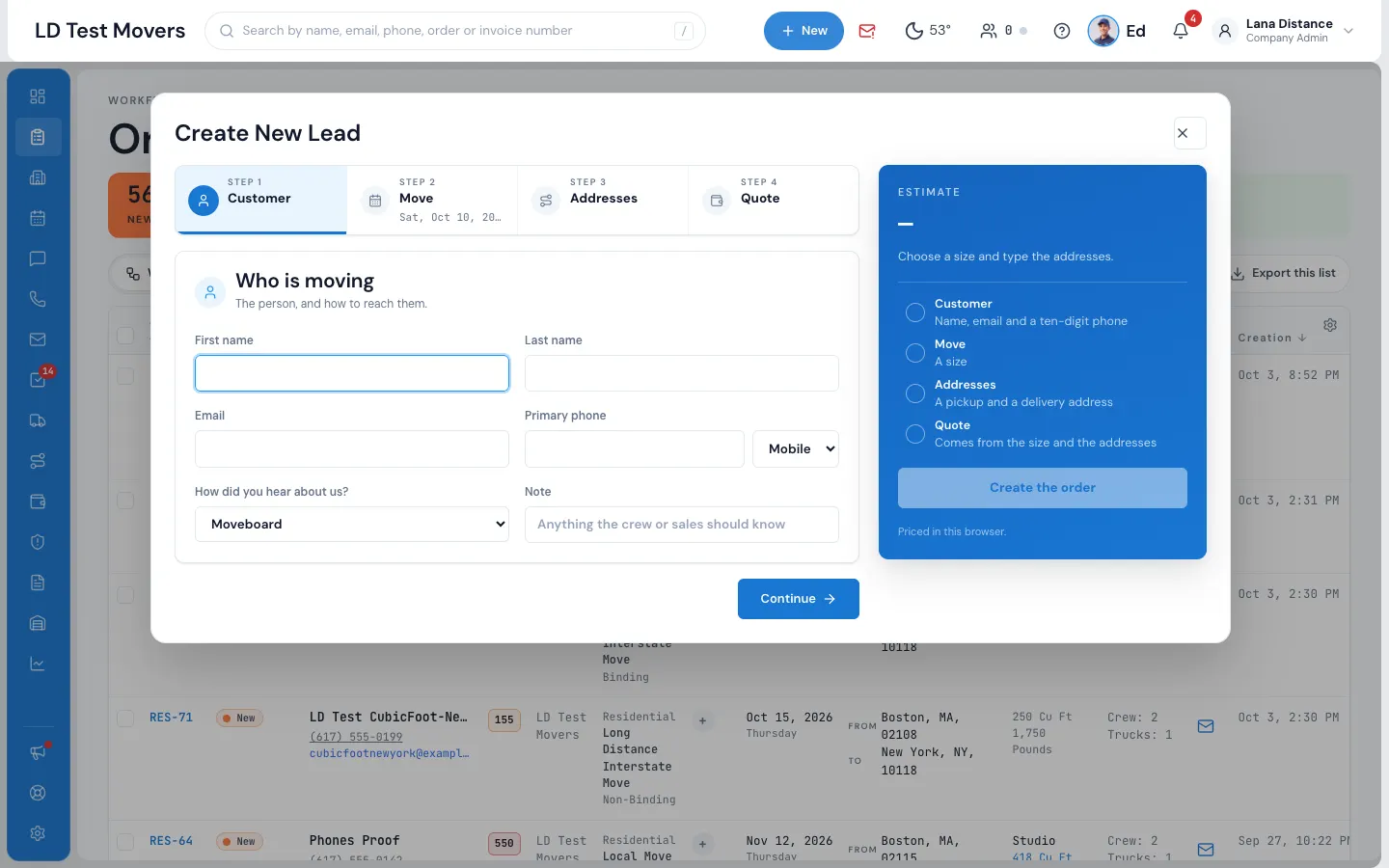Click the Primary phone number field
Image resolution: width=1389 pixels, height=868 pixels.
pos(635,449)
